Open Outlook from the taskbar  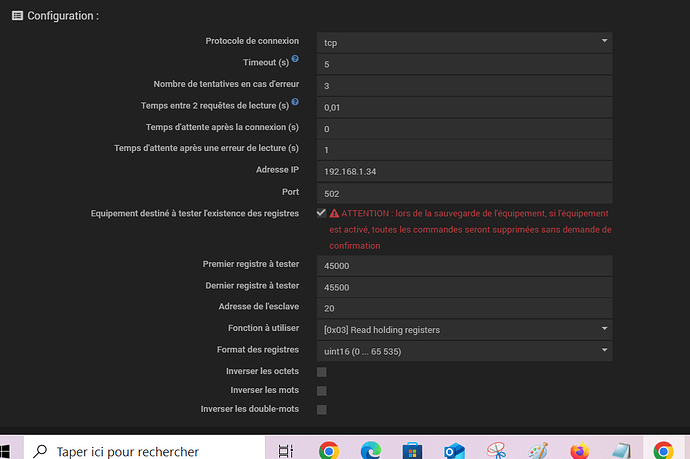tap(453, 451)
